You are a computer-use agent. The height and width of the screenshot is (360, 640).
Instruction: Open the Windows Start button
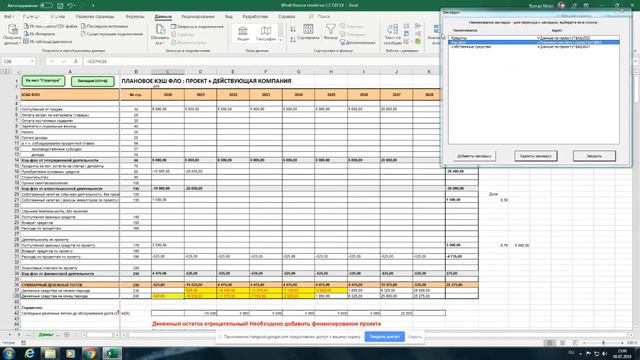(9, 353)
